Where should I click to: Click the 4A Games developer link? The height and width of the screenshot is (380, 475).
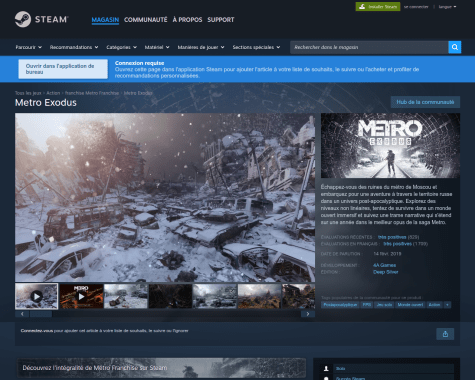[x=384, y=265]
